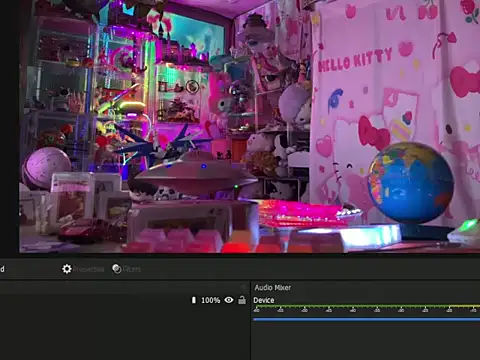Open the Filters dialog icon
The image size is (480, 360).
tap(117, 269)
